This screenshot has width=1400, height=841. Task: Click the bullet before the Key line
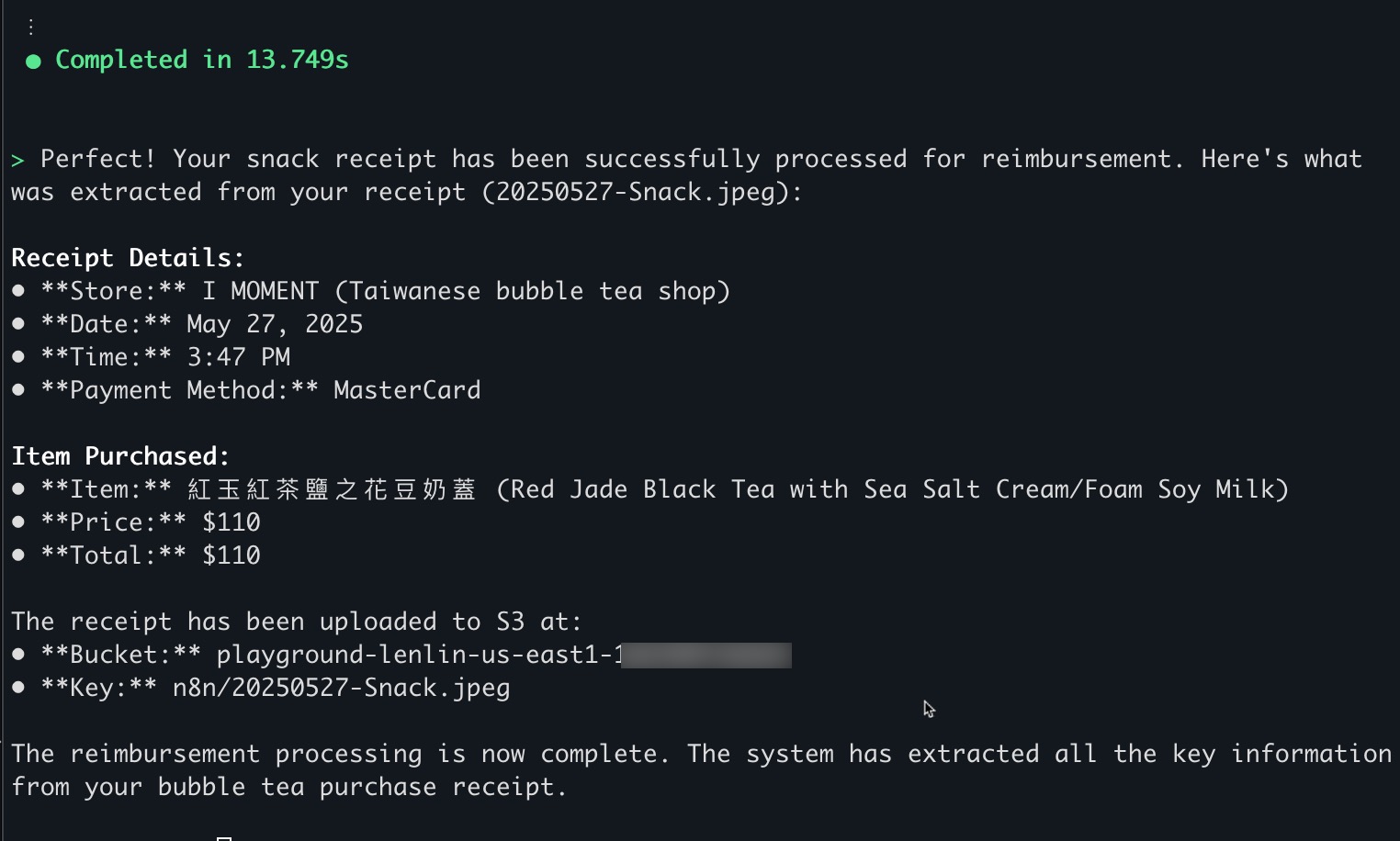click(18, 688)
